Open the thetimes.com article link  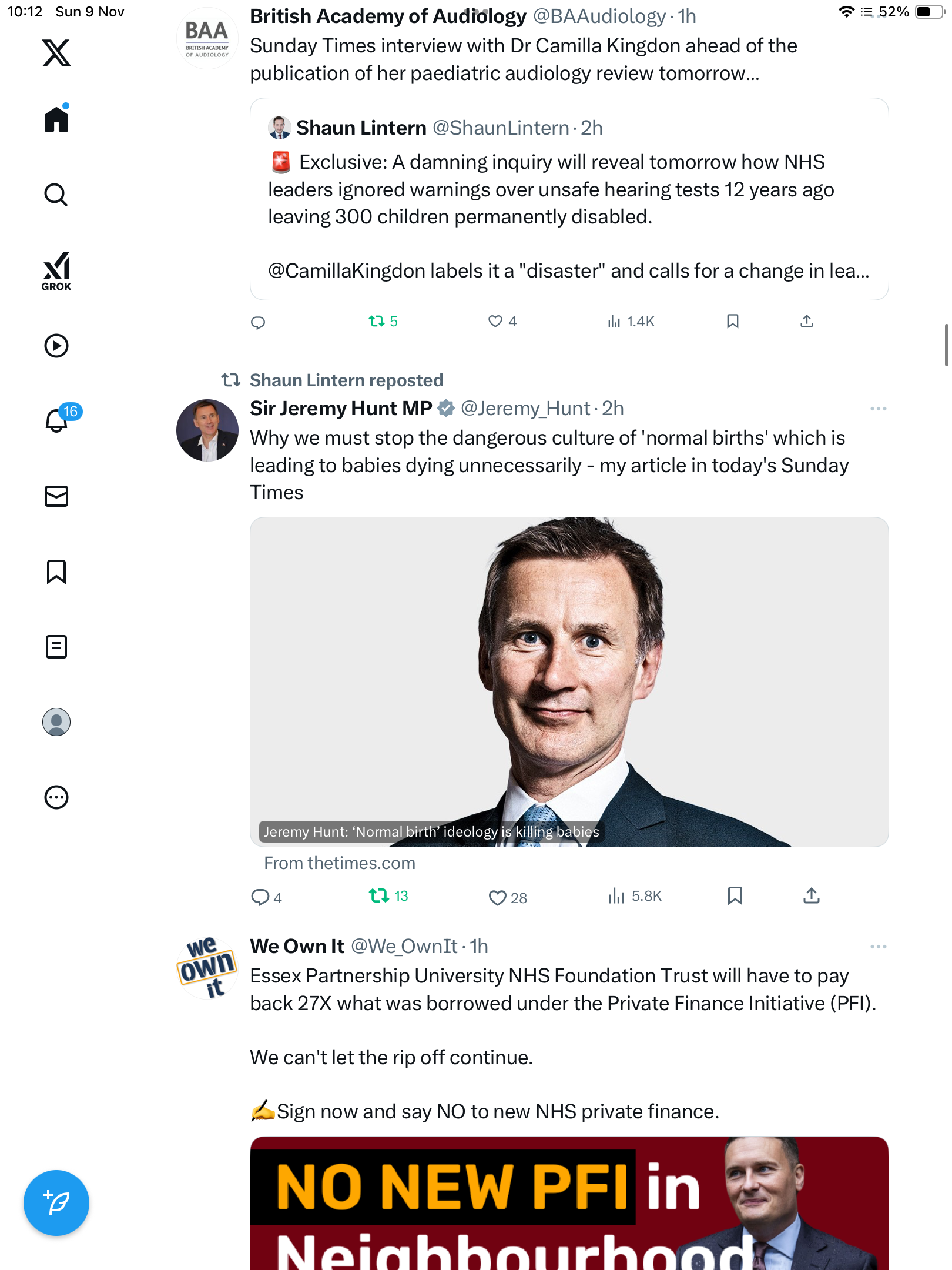[340, 863]
